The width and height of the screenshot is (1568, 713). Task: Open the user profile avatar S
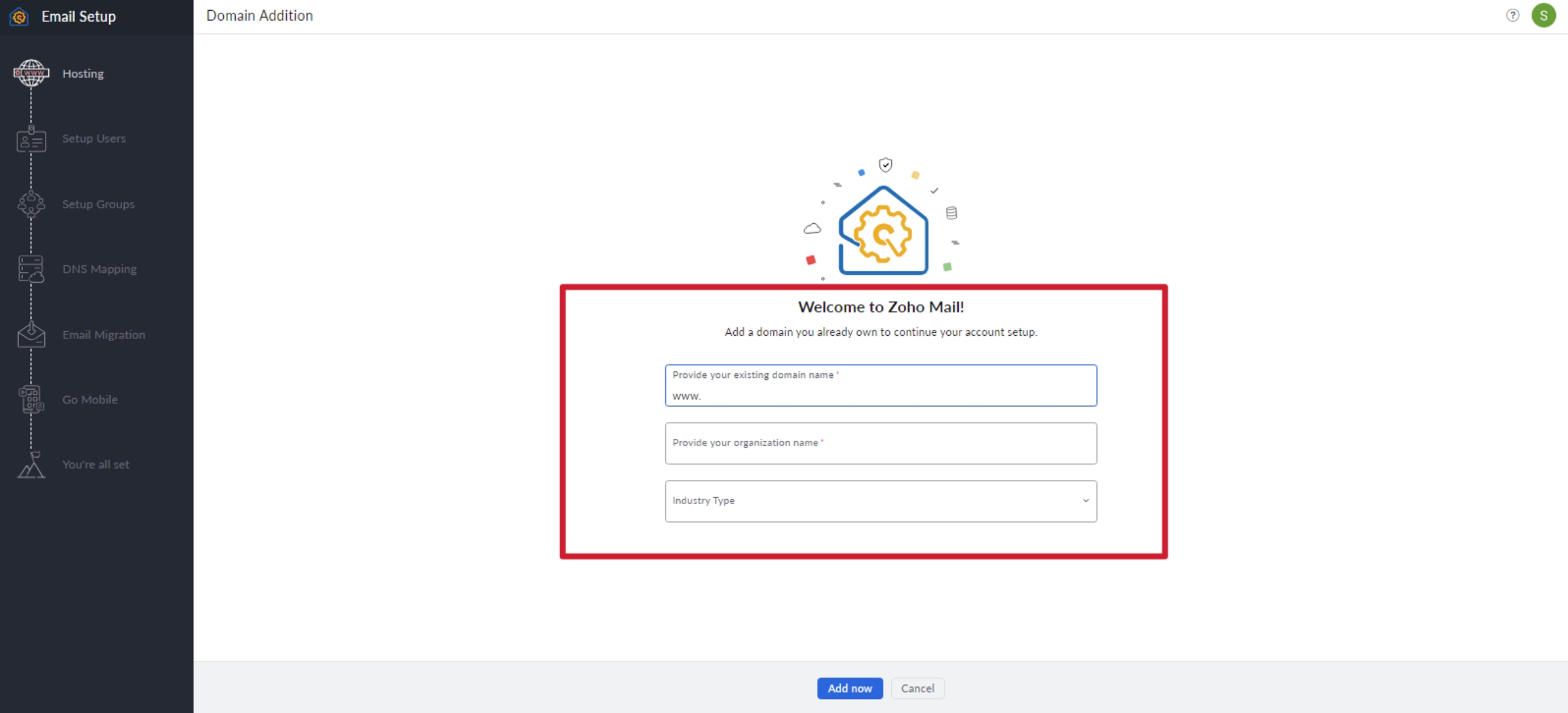[1544, 15]
